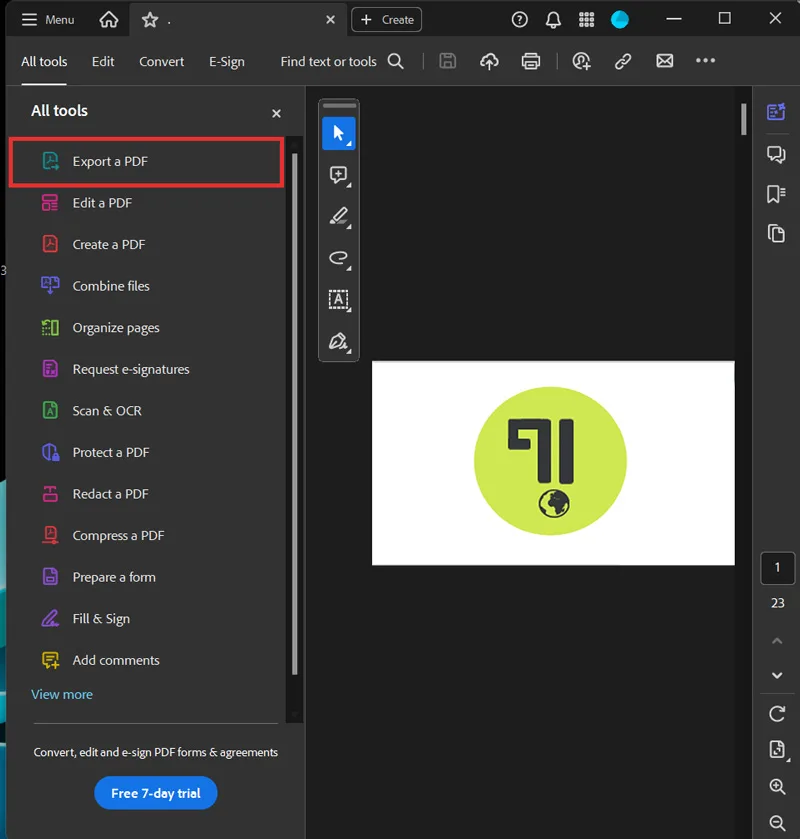Star the current document tab
Viewport: 800px width, 839px height.
[150, 20]
